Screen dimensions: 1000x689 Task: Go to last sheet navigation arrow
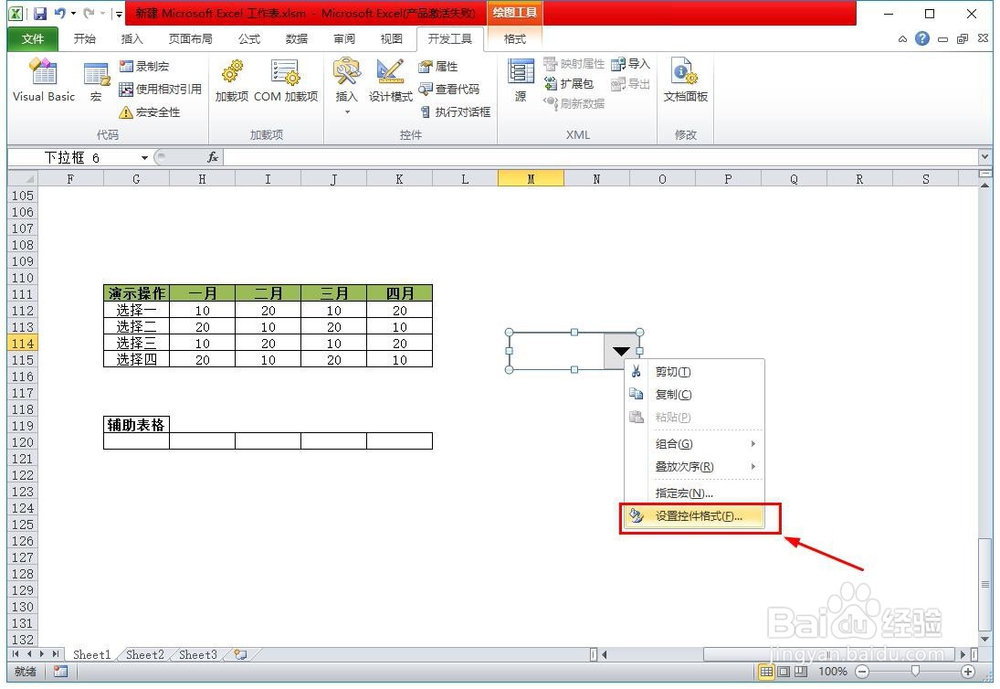tap(56, 655)
